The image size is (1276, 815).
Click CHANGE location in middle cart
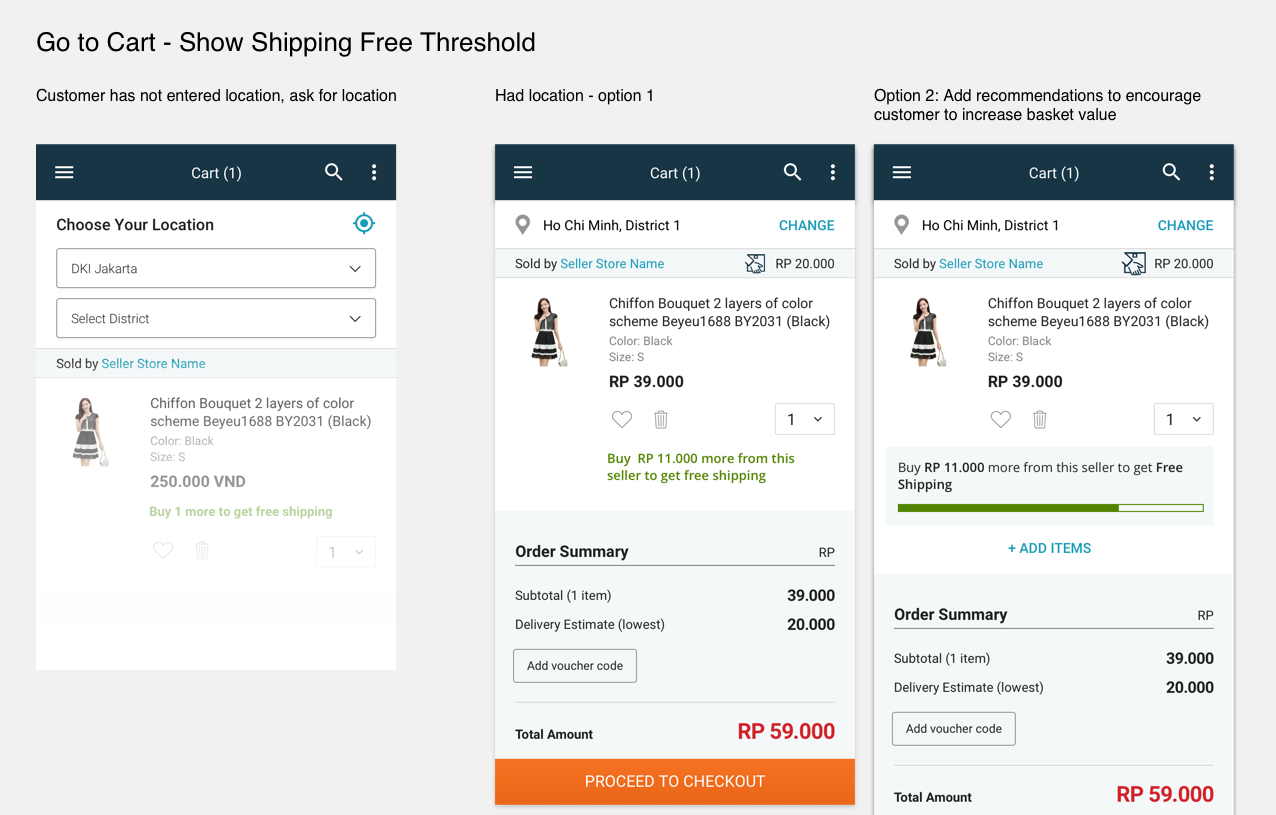806,225
